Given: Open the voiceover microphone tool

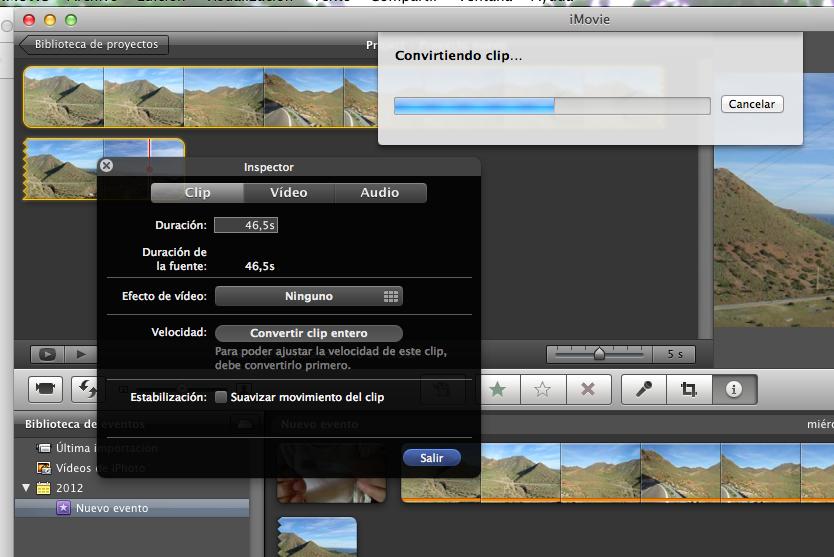Looking at the screenshot, I should pos(644,390).
